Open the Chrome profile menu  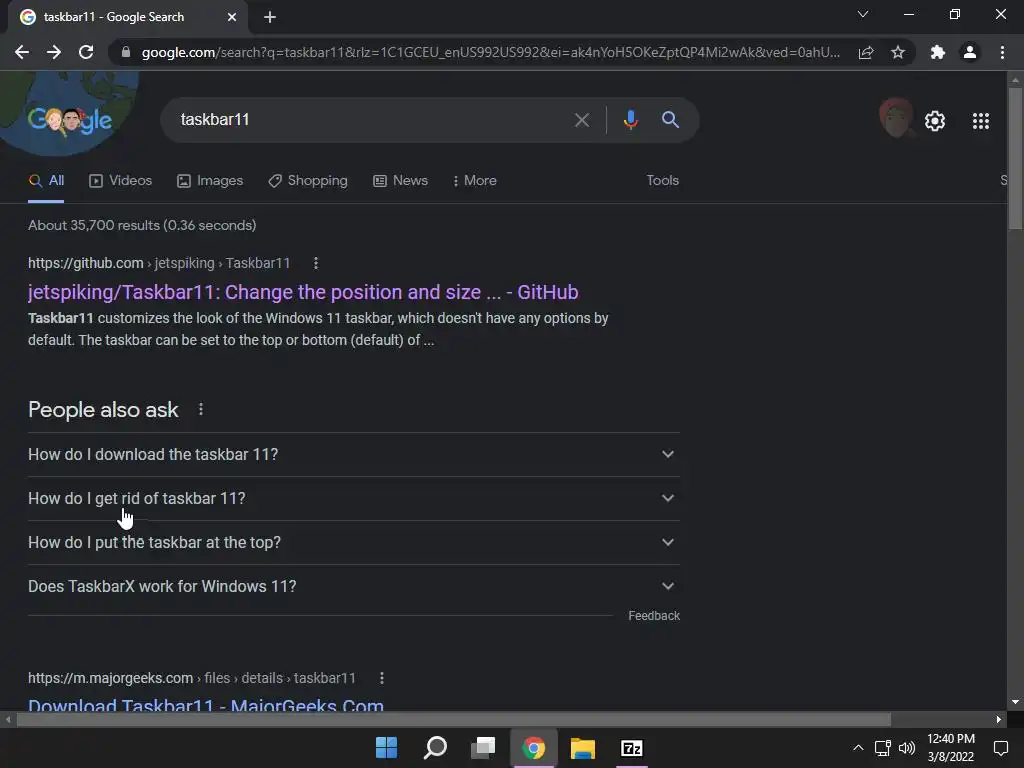point(970,52)
